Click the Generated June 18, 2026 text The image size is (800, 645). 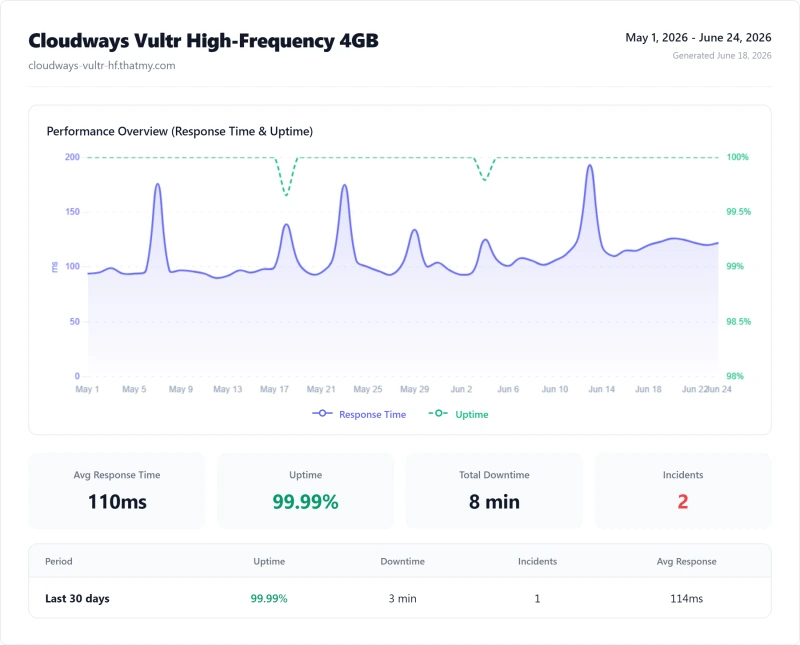tap(721, 56)
